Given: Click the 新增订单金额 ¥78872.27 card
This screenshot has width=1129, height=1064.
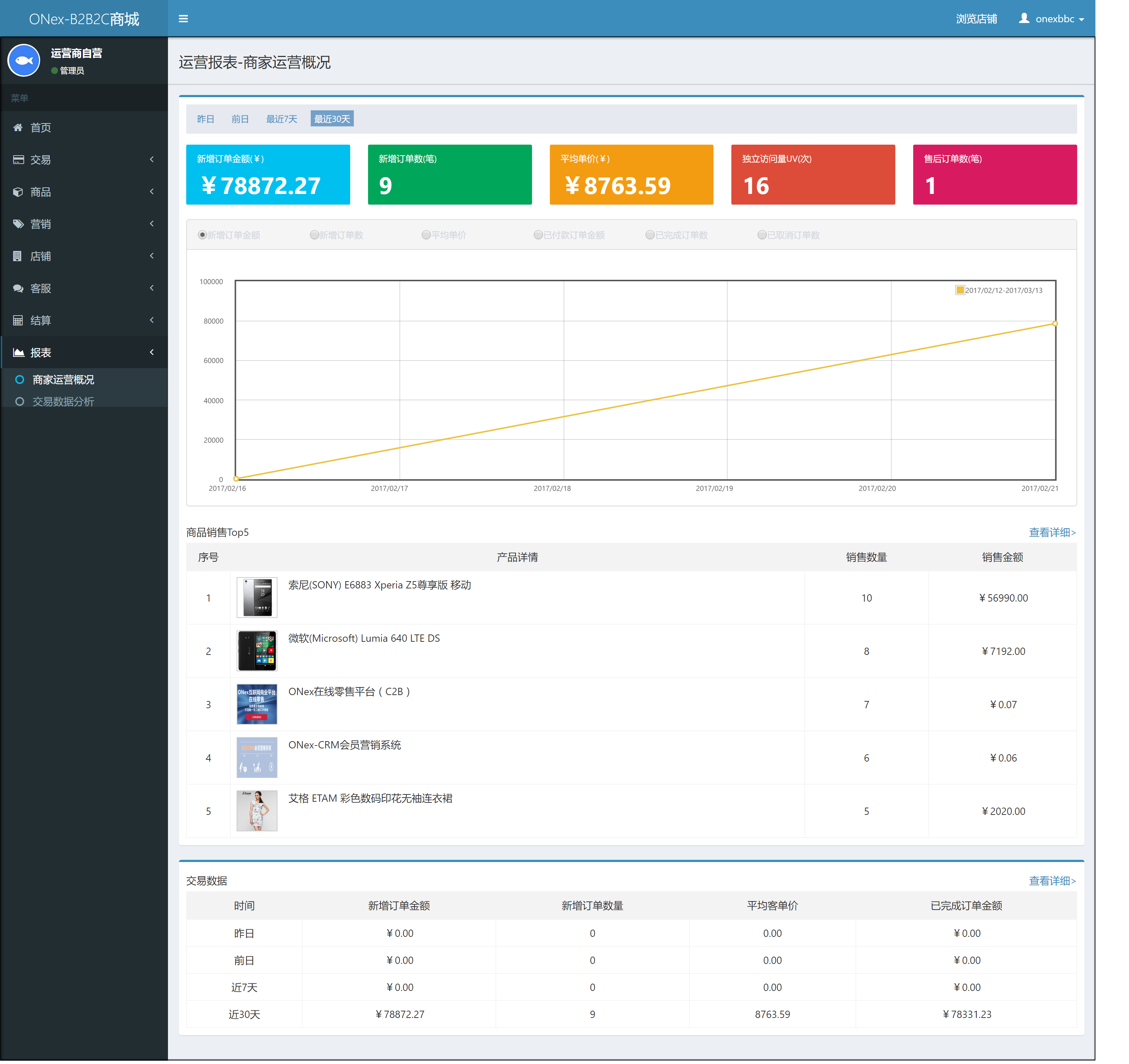Looking at the screenshot, I should click(268, 174).
